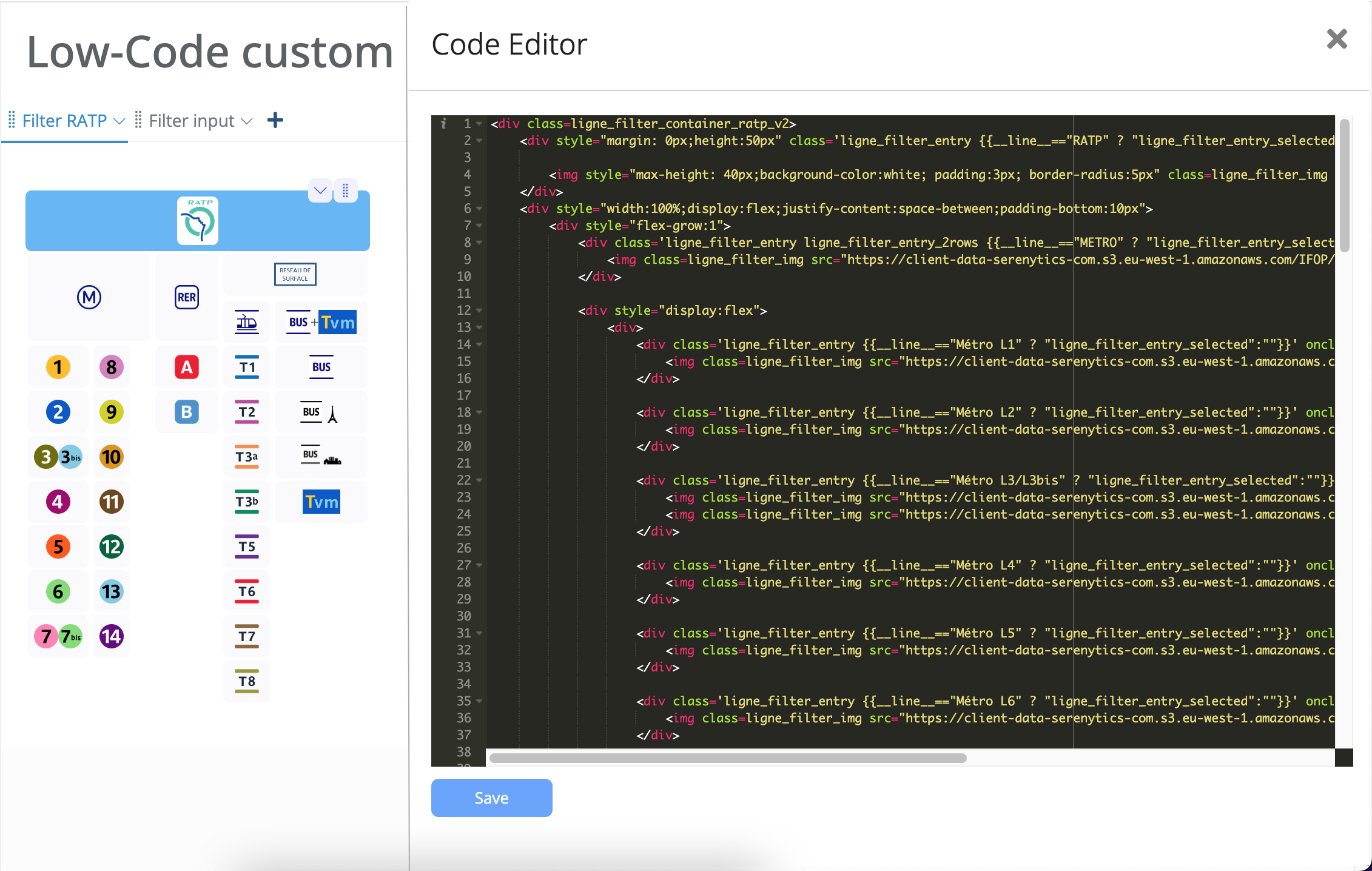Open the widget chevron menu above RATP block
The image size is (1372, 871).
320,190
